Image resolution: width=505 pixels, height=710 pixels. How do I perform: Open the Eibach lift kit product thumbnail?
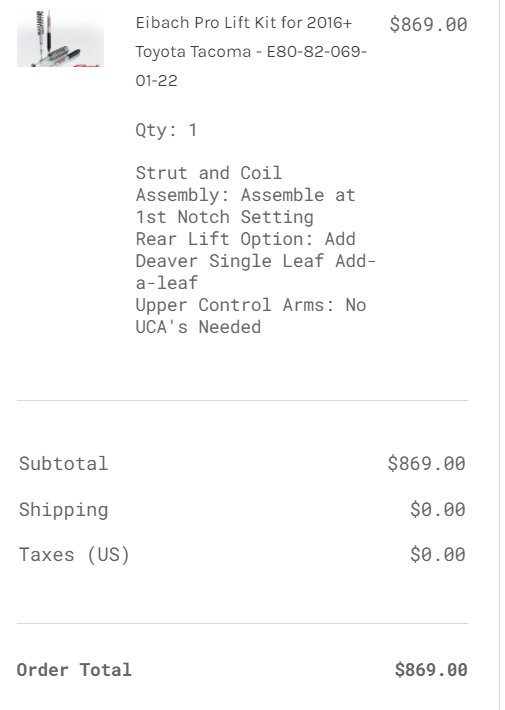pyautogui.click(x=60, y=38)
